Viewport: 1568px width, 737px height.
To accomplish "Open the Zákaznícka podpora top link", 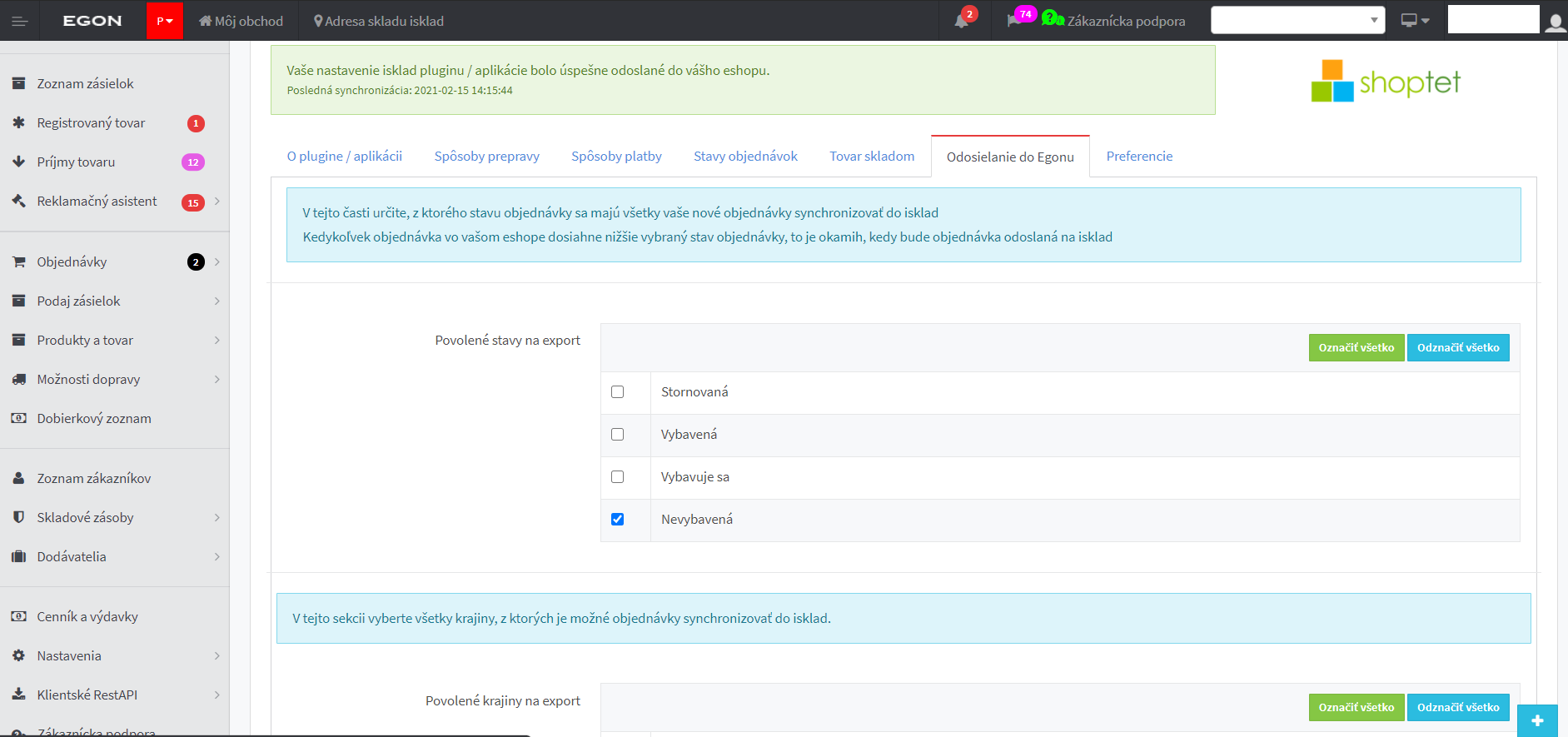I will tap(1127, 21).
